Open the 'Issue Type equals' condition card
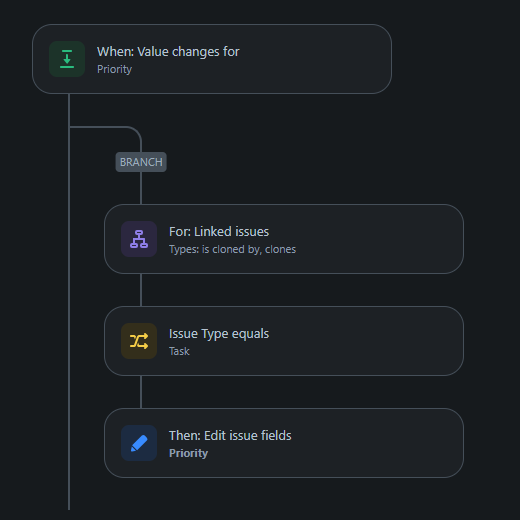520x520 pixels. [284, 341]
